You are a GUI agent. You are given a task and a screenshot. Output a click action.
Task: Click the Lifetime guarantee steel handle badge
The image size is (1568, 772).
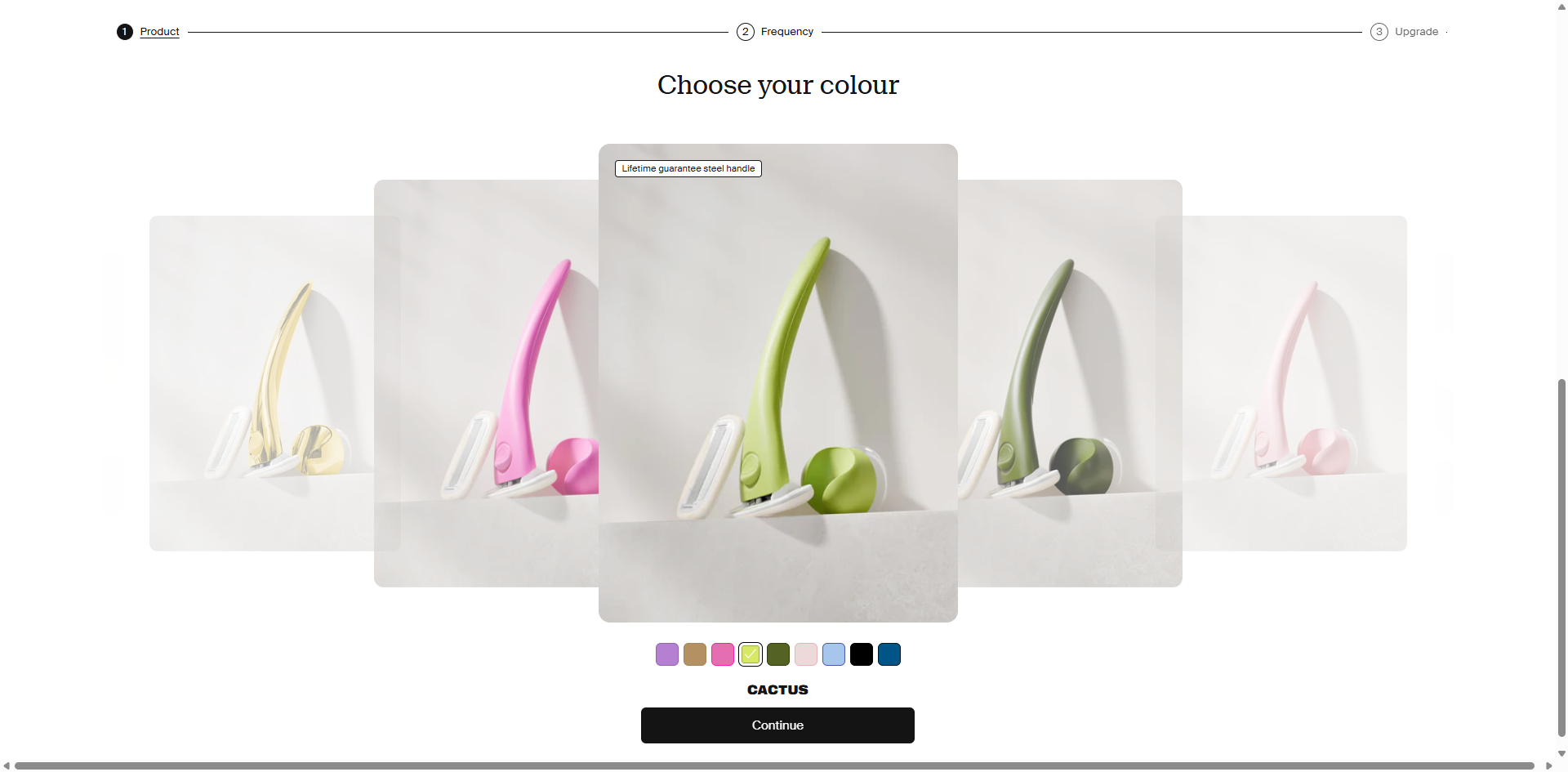[688, 168]
